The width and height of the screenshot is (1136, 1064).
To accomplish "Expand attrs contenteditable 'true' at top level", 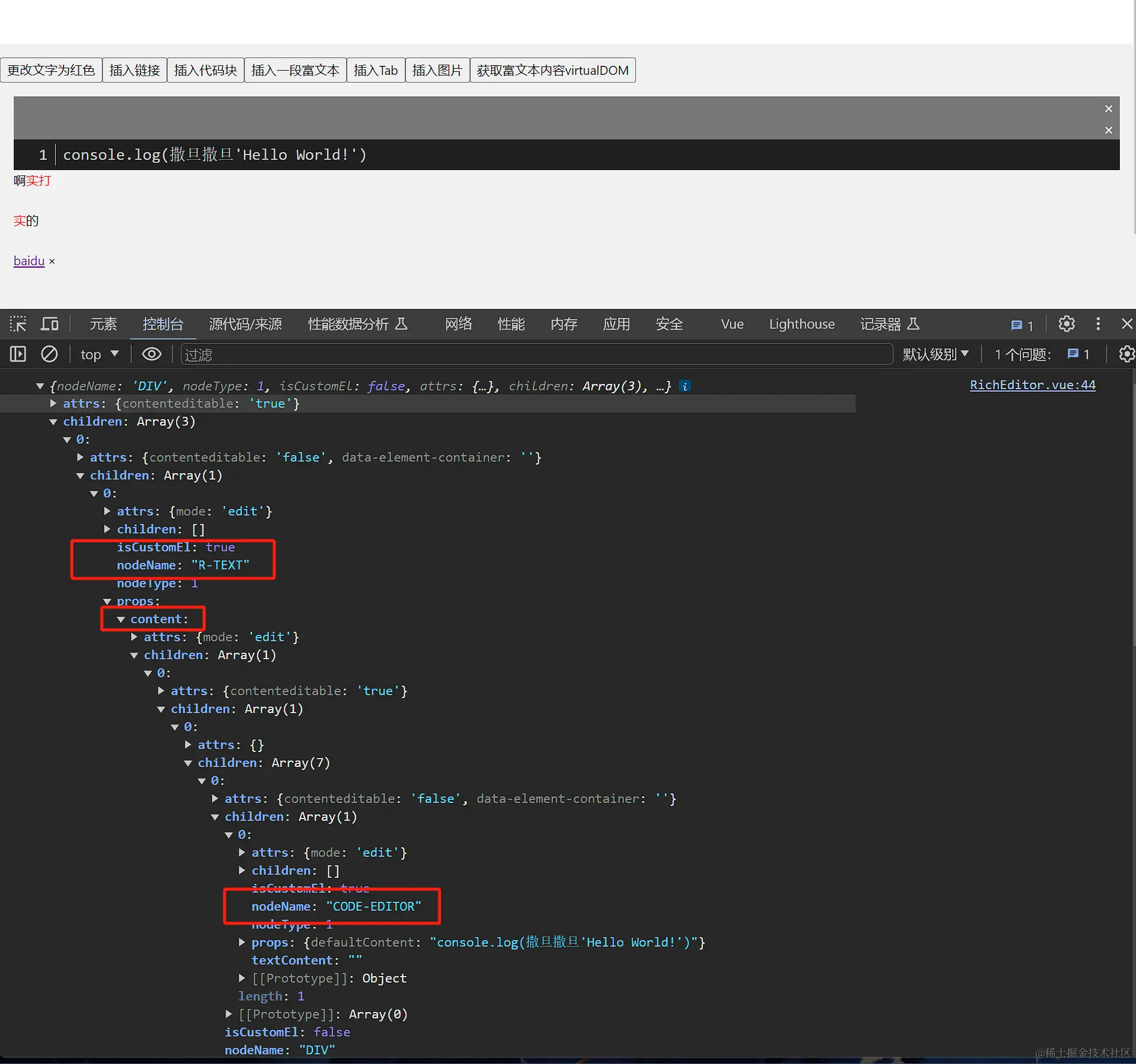I will click(53, 404).
